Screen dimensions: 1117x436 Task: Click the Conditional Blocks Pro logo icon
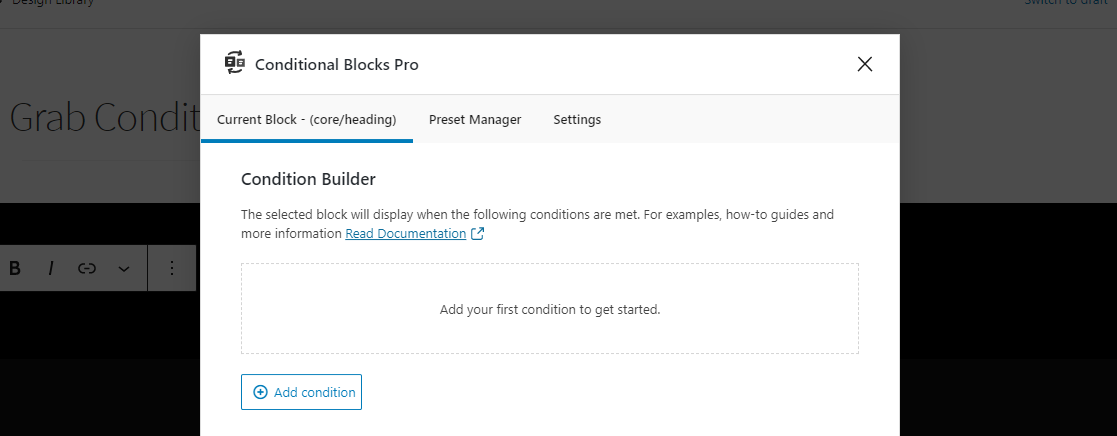tap(234, 63)
